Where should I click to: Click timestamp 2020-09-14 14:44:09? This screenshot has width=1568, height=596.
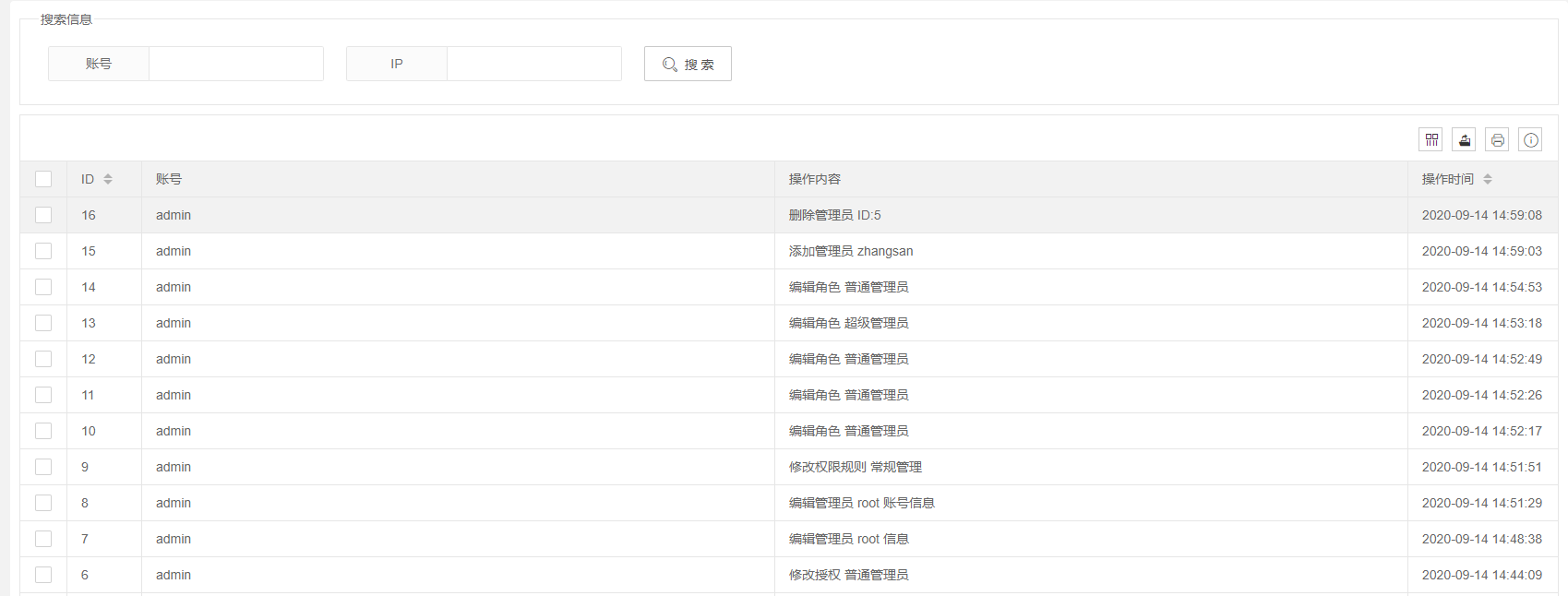point(1481,575)
